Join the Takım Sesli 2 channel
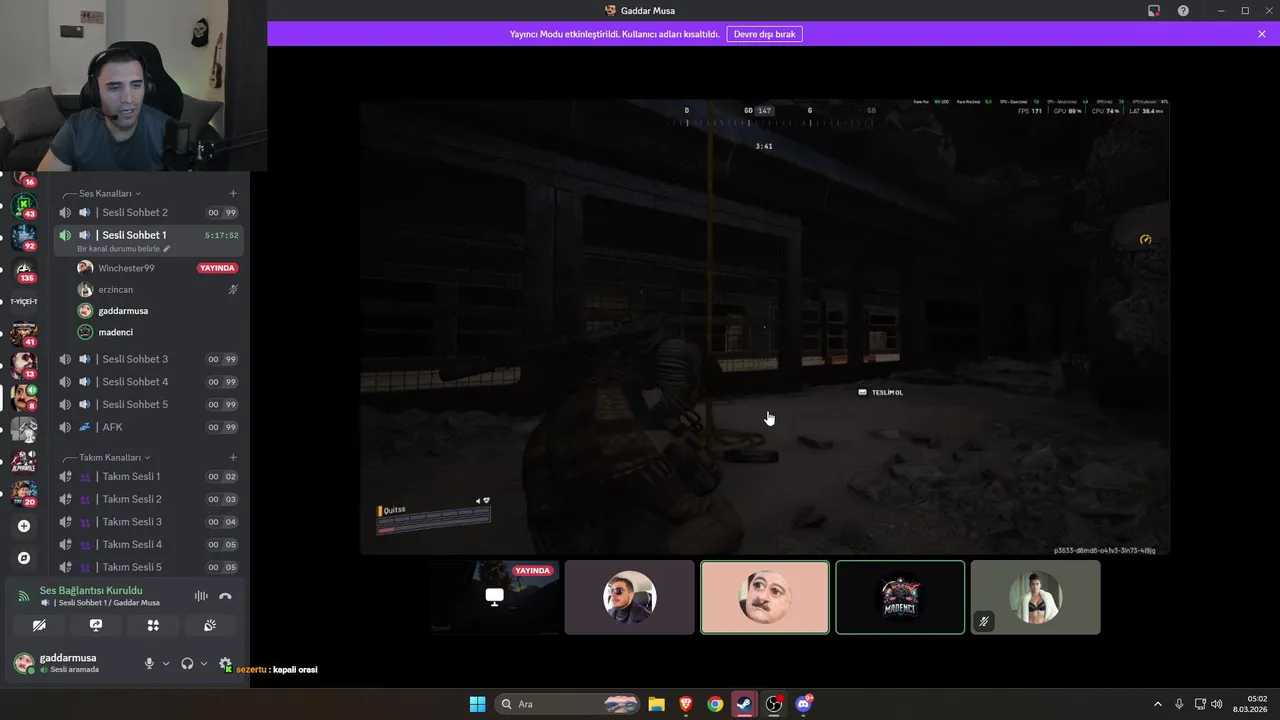 point(148,499)
